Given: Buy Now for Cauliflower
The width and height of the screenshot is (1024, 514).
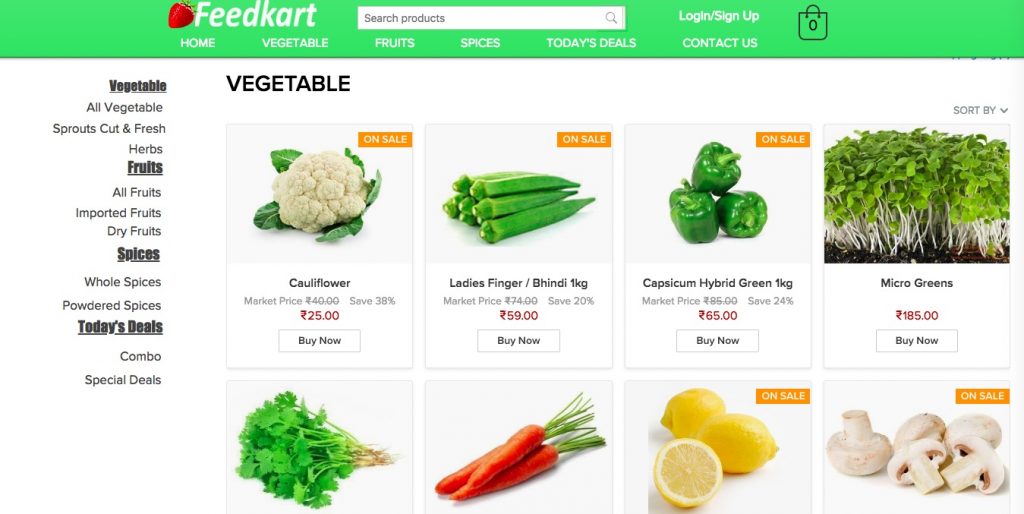Looking at the screenshot, I should coord(319,340).
